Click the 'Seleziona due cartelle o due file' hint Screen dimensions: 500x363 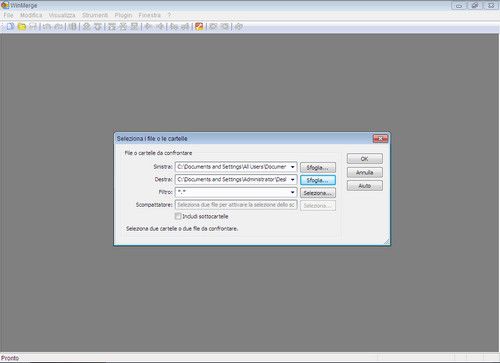(182, 229)
